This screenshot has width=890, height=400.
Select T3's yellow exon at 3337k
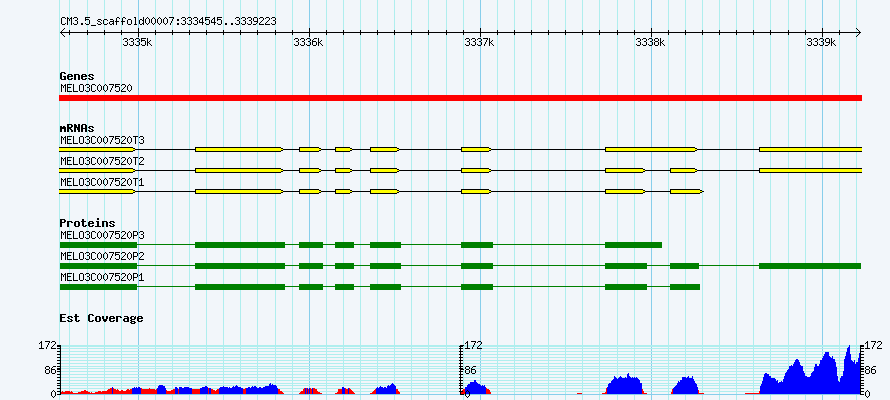(476, 149)
